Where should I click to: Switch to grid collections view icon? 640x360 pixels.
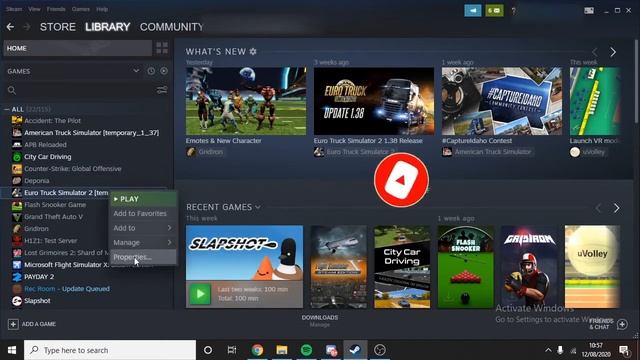click(x=162, y=48)
